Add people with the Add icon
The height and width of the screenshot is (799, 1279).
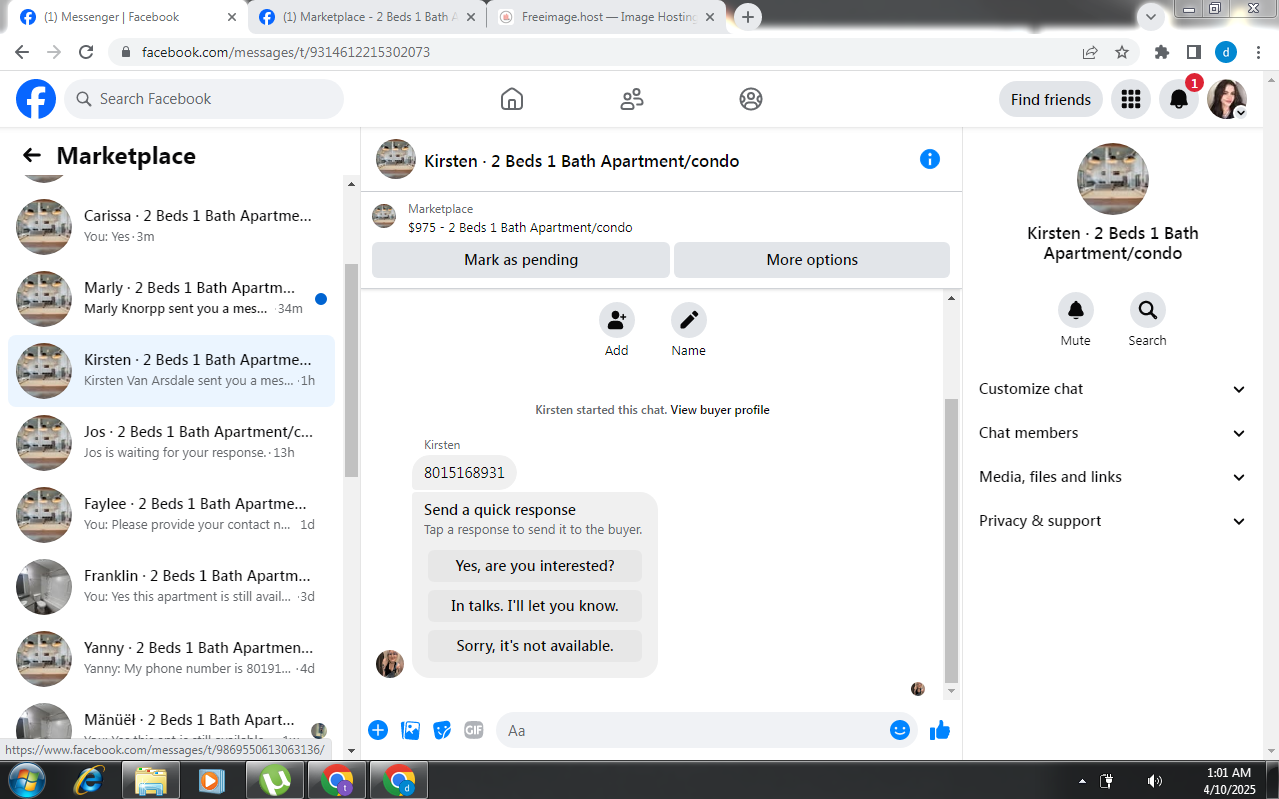coord(617,320)
